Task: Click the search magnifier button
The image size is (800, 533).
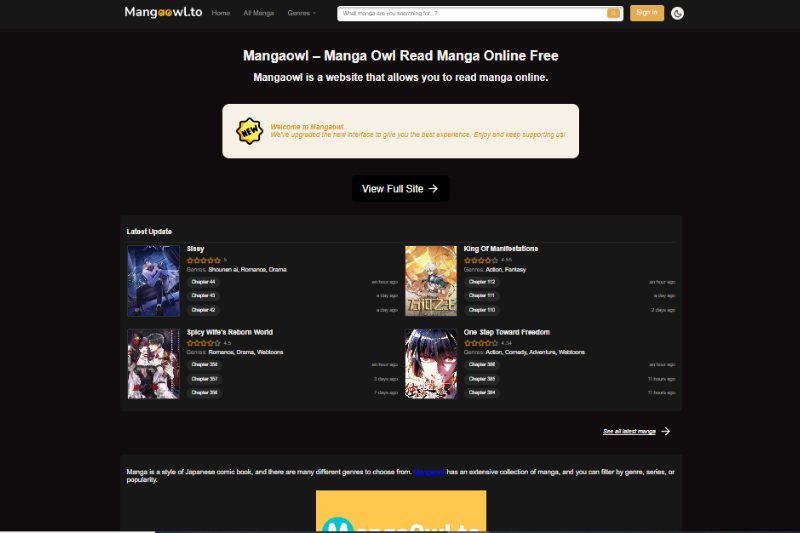Action: tap(613, 14)
